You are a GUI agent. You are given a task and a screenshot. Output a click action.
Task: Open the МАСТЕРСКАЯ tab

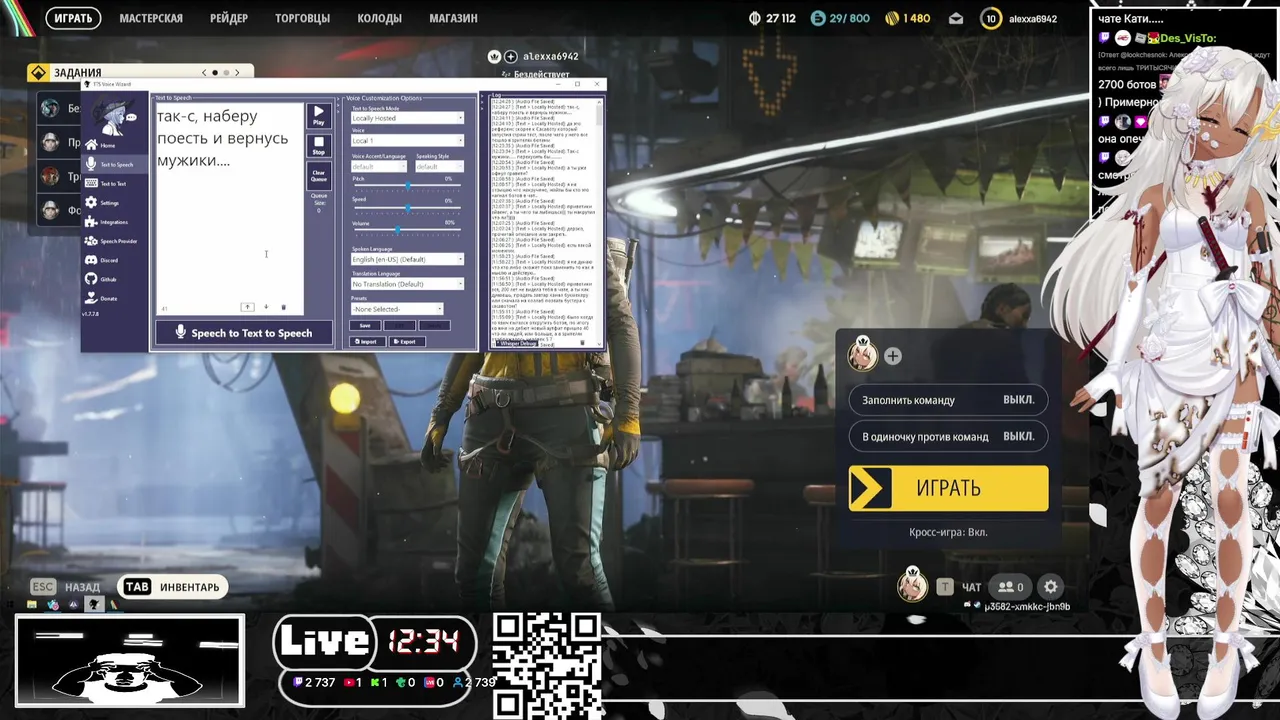tap(151, 18)
